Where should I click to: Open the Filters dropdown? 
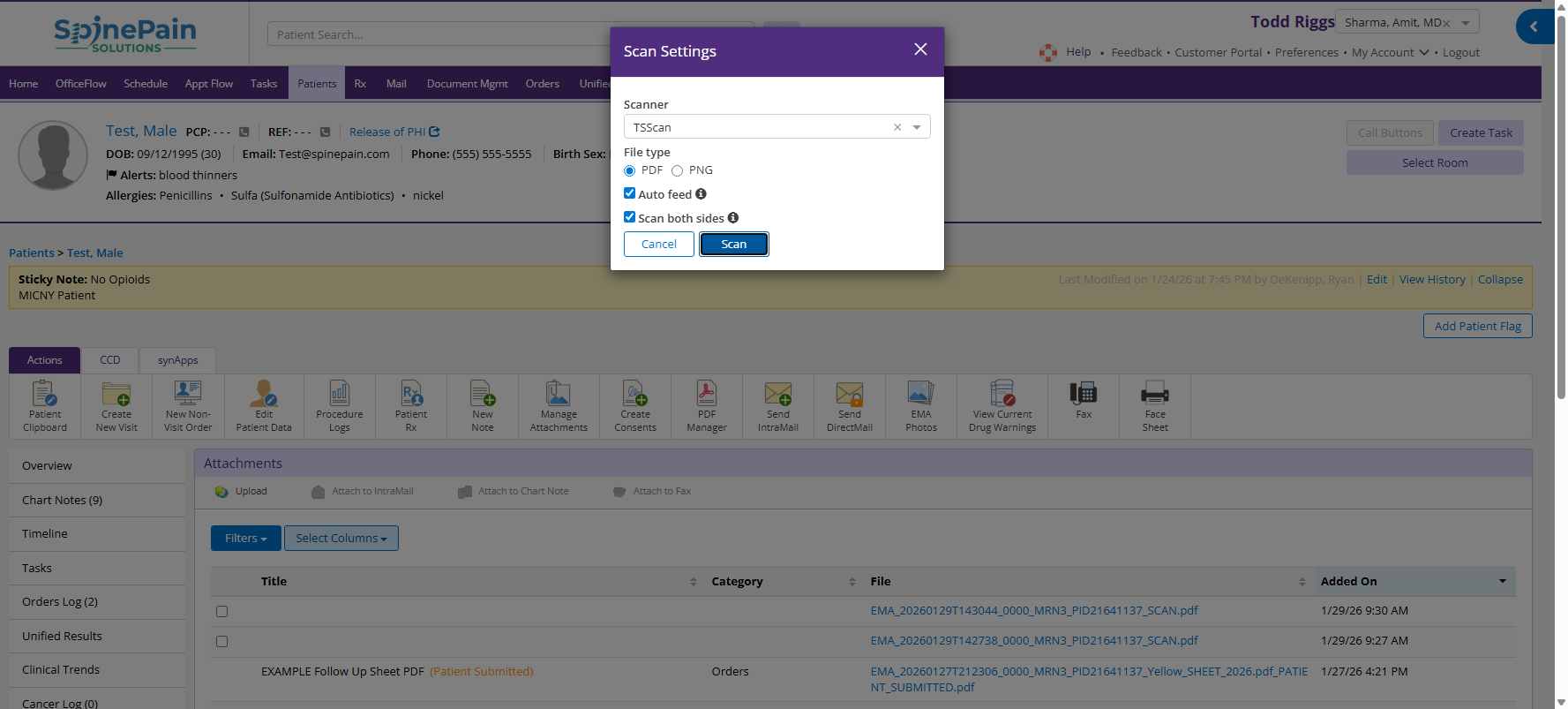245,539
